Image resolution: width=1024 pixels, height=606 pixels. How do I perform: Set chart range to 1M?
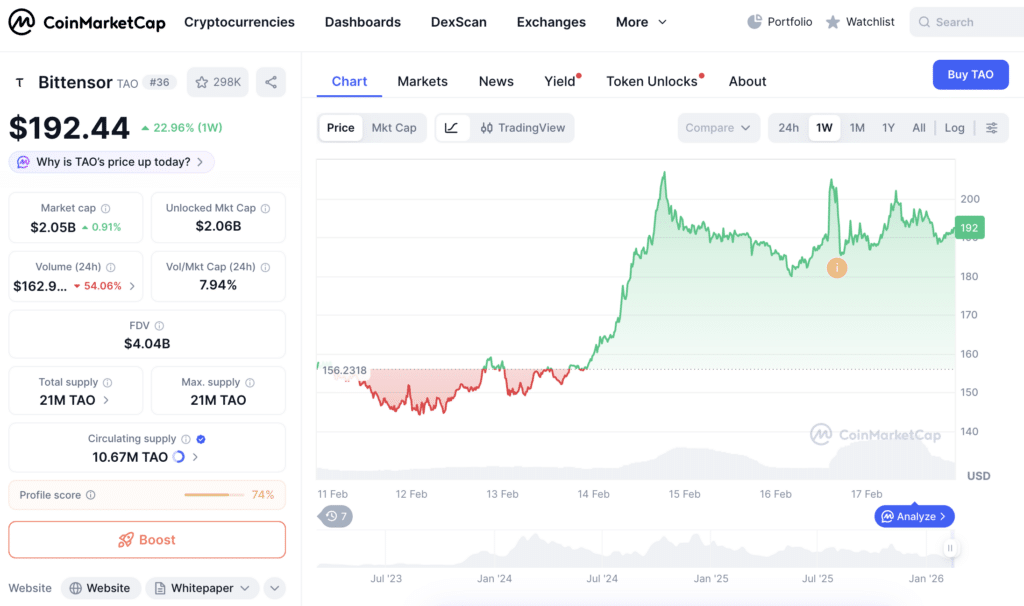857,128
